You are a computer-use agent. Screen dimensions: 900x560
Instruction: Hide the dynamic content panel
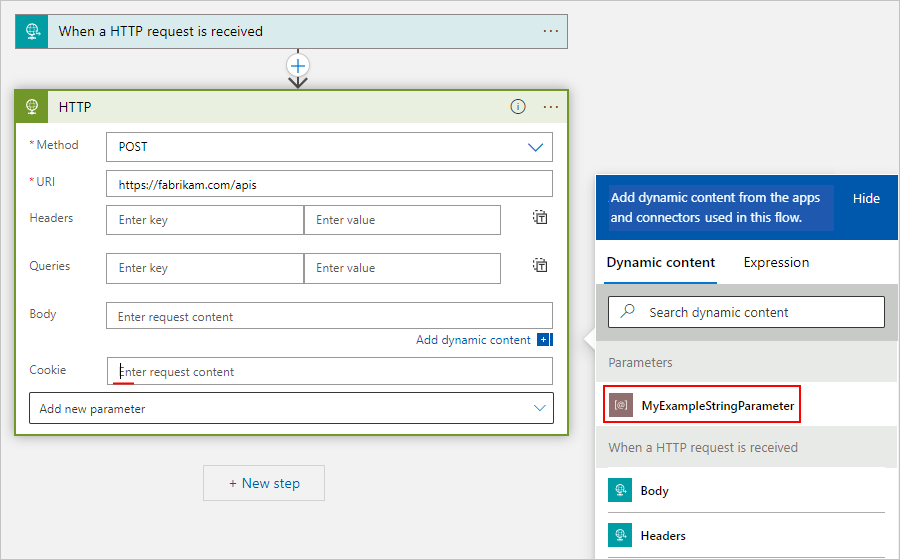pos(866,199)
